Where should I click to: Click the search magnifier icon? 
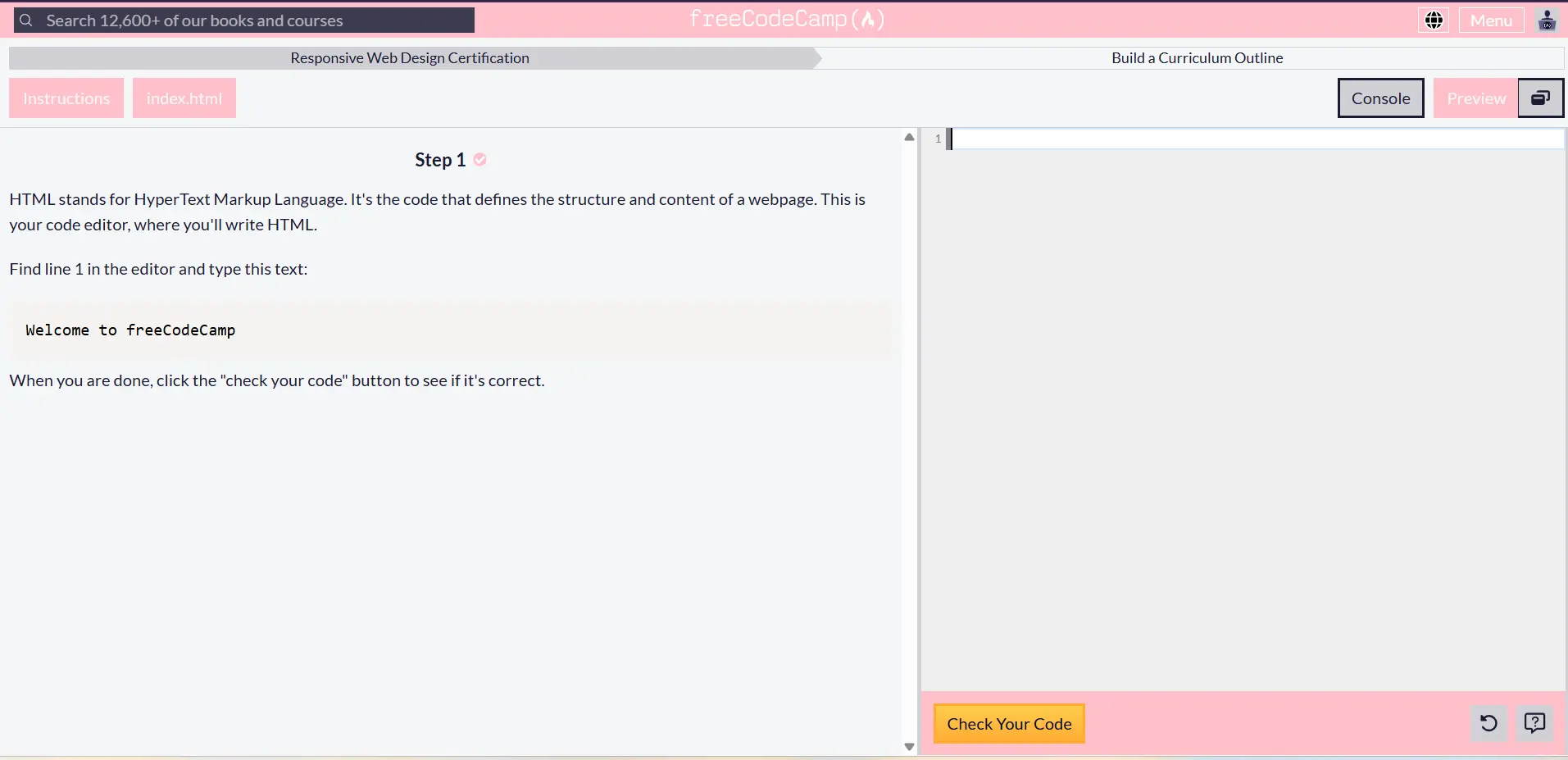point(26,20)
